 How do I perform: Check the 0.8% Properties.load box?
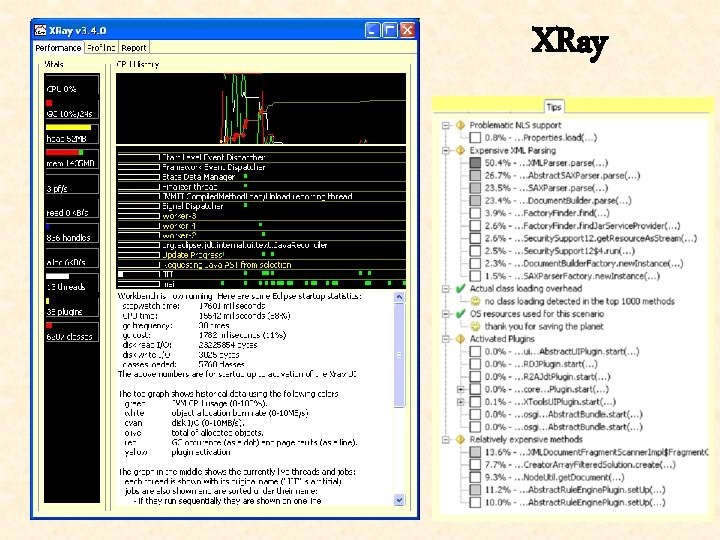pos(475,138)
